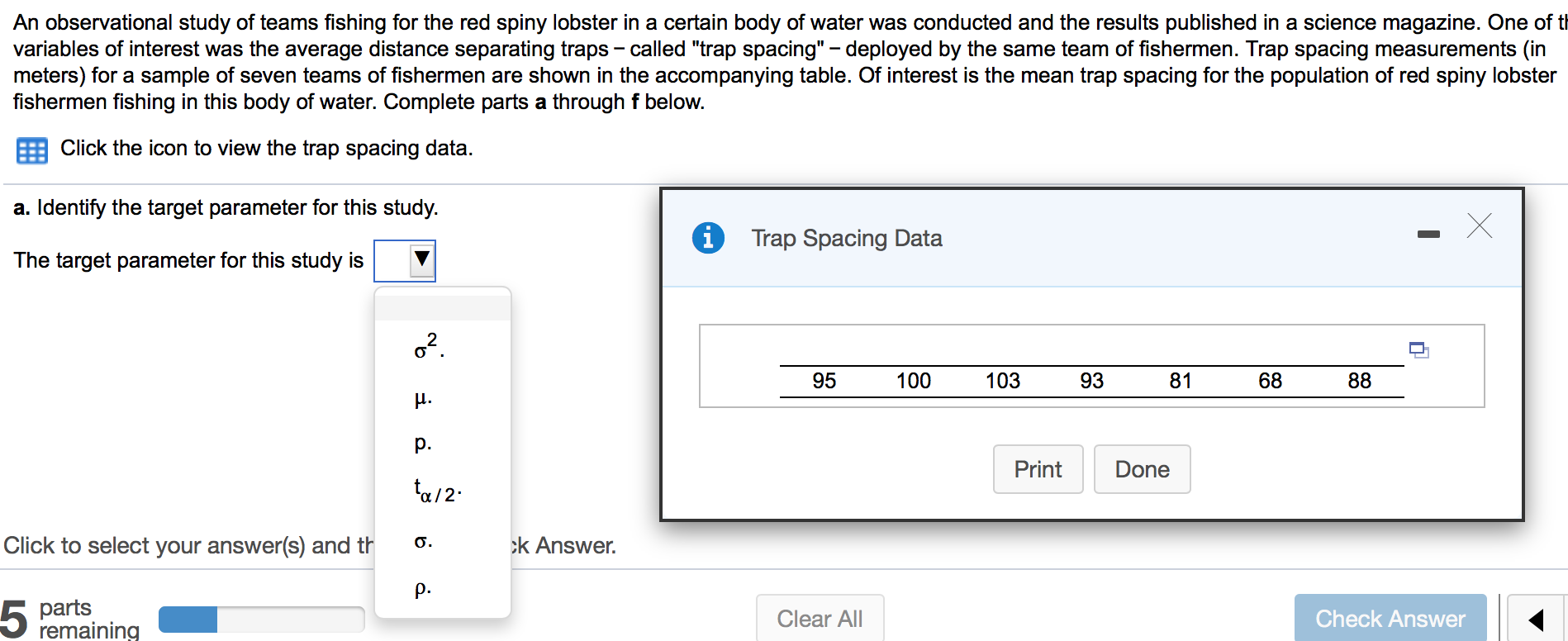Click the back arrow navigation button

(1536, 620)
